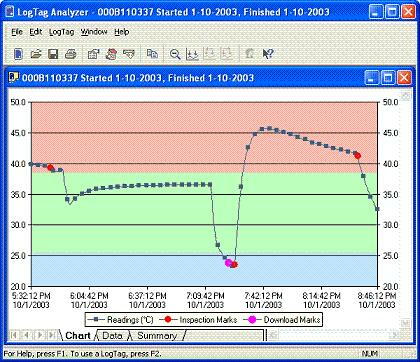Select the first red inspection mark near 40°C
The height and width of the screenshot is (362, 420).
point(50,167)
